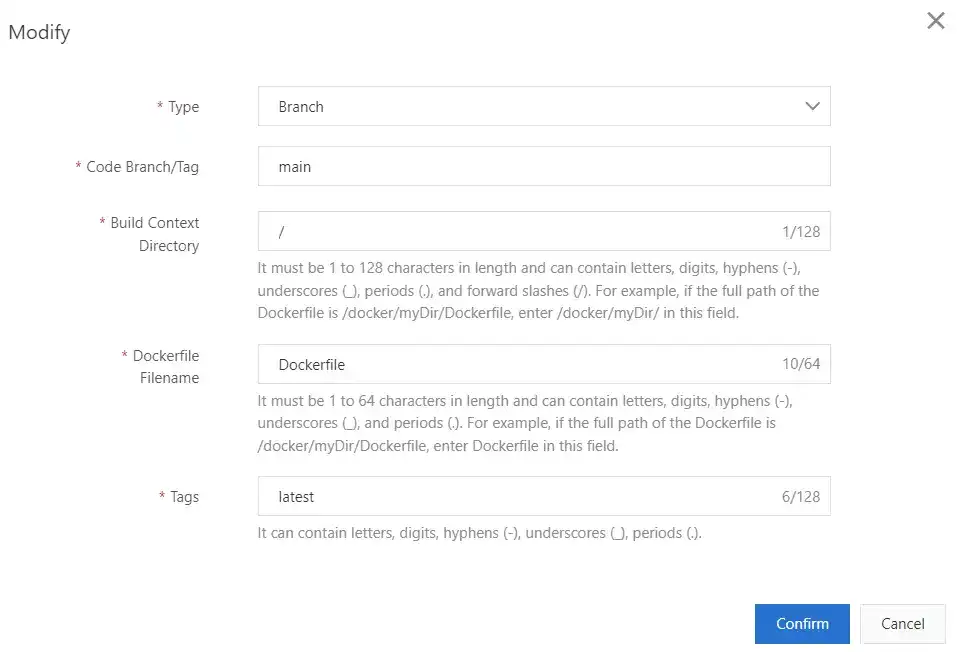
Task: Click the 6/128 character counter in Tags
Action: click(800, 497)
